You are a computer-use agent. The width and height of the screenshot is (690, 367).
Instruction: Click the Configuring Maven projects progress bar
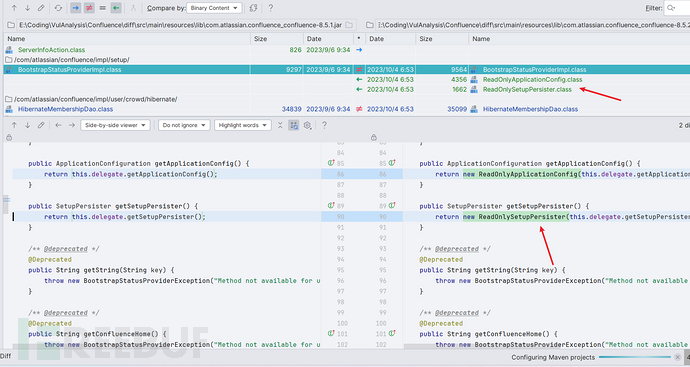tap(635, 357)
